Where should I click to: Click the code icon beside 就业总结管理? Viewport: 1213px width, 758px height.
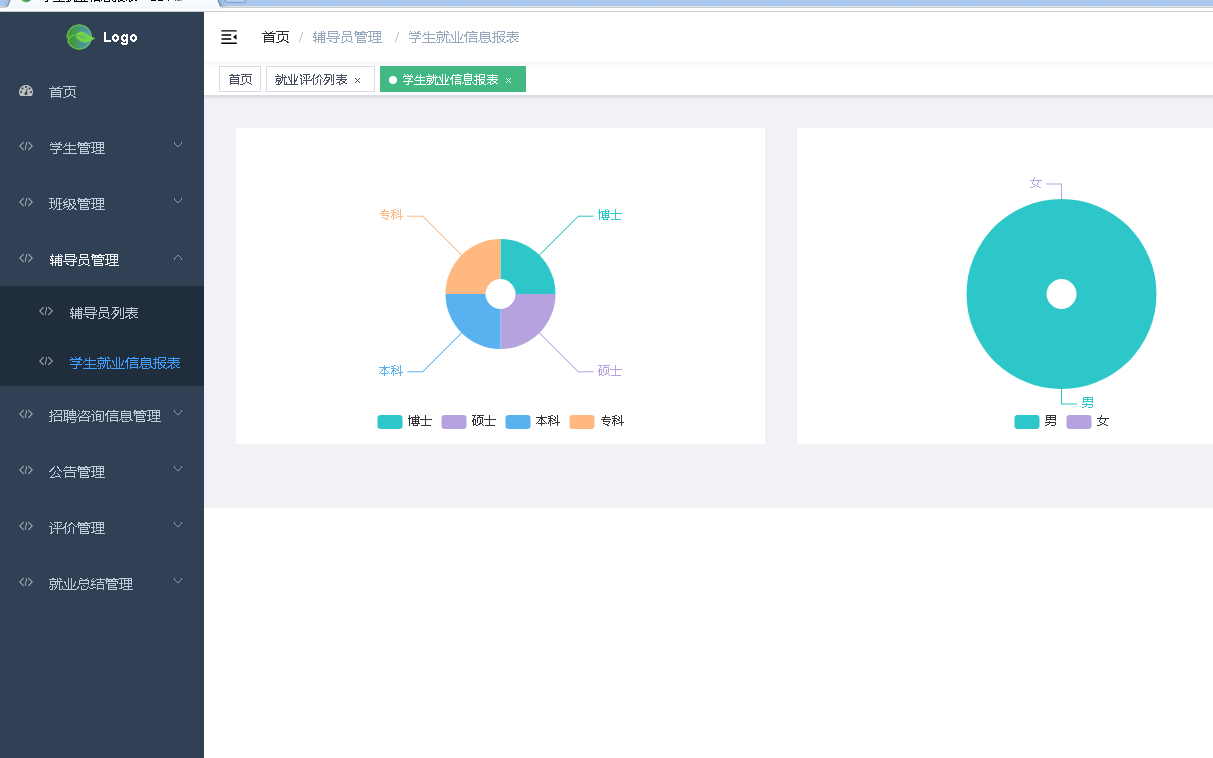click(x=26, y=582)
